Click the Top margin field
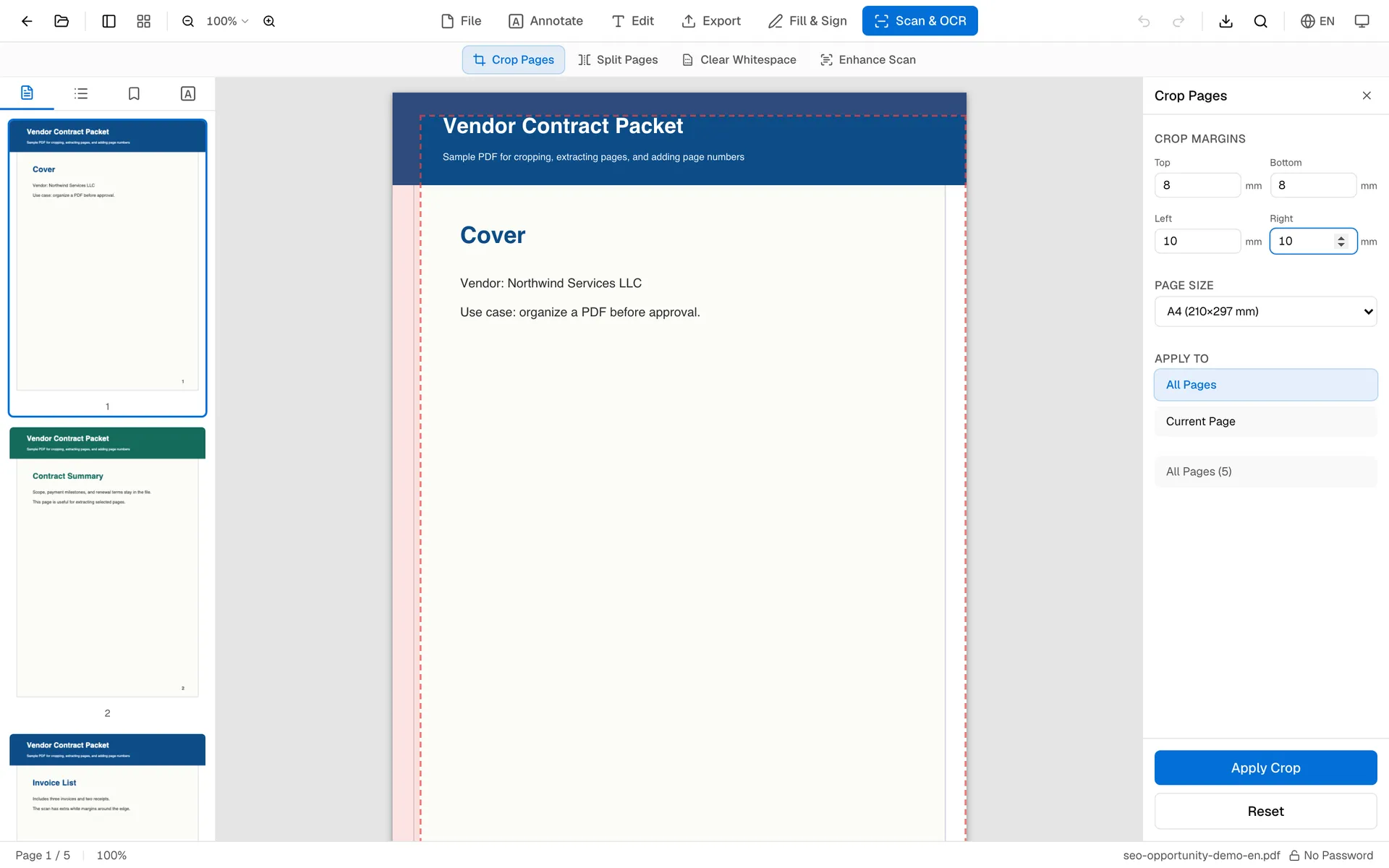The image size is (1389, 868). pyautogui.click(x=1197, y=185)
